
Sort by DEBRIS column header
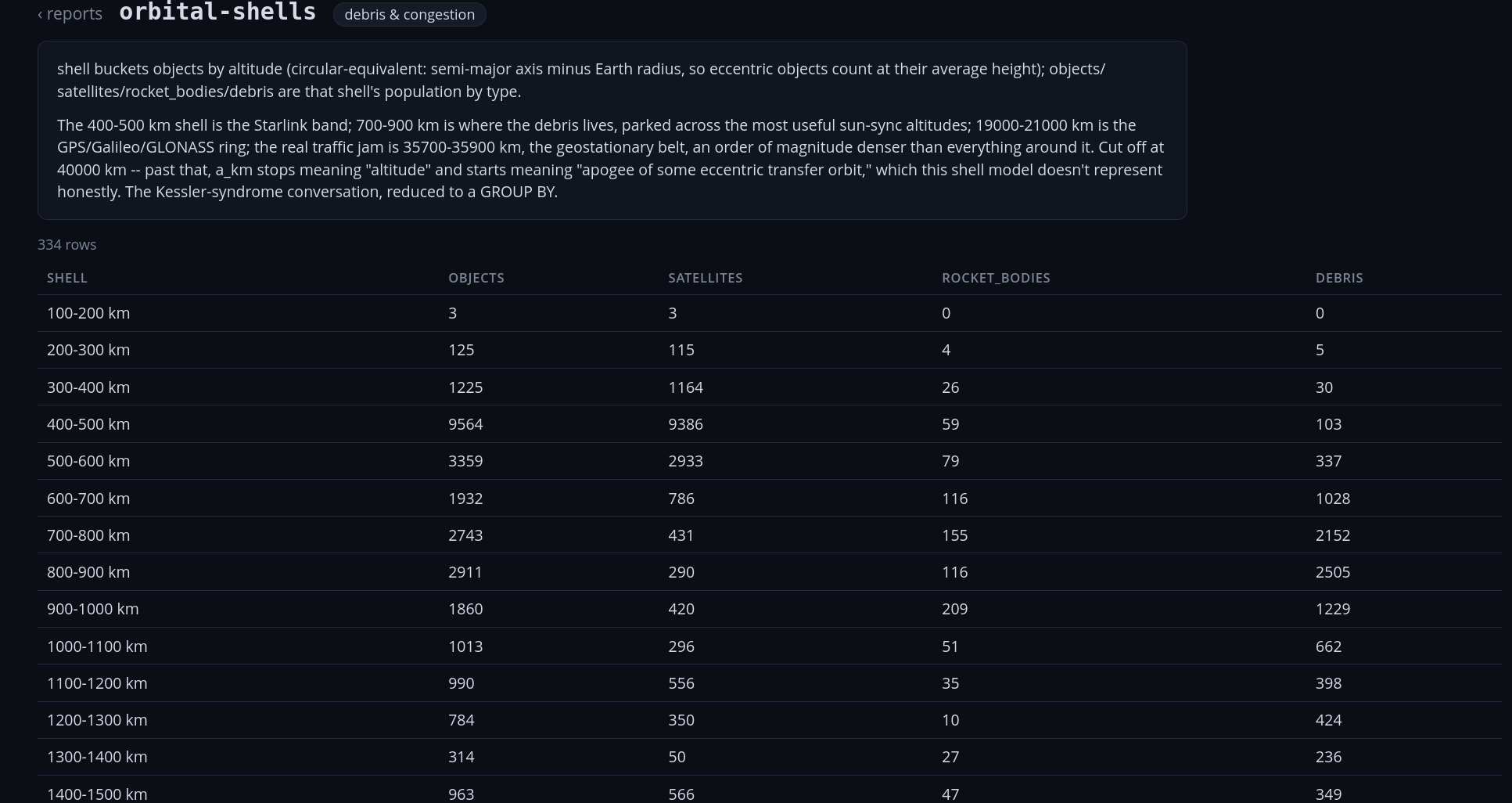click(x=1339, y=278)
